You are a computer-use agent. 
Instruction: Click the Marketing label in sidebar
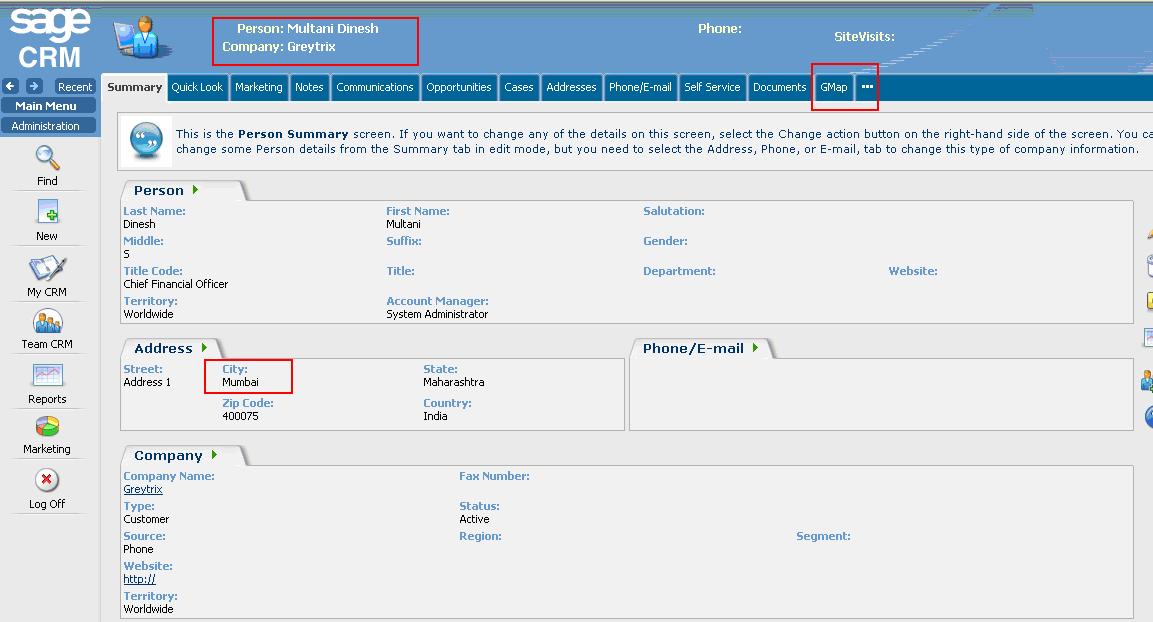(x=47, y=448)
